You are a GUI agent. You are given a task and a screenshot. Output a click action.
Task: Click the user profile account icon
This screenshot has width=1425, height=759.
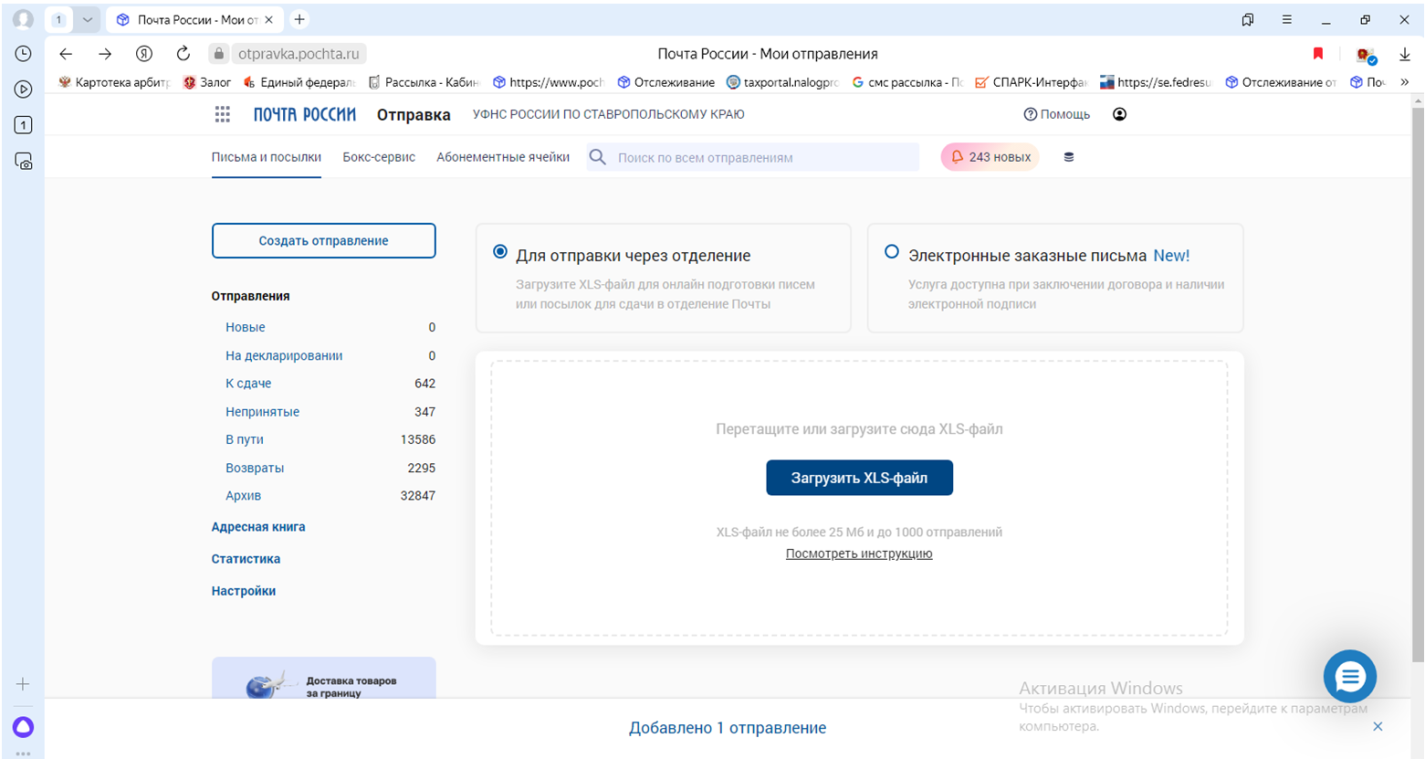pyautogui.click(x=1119, y=115)
